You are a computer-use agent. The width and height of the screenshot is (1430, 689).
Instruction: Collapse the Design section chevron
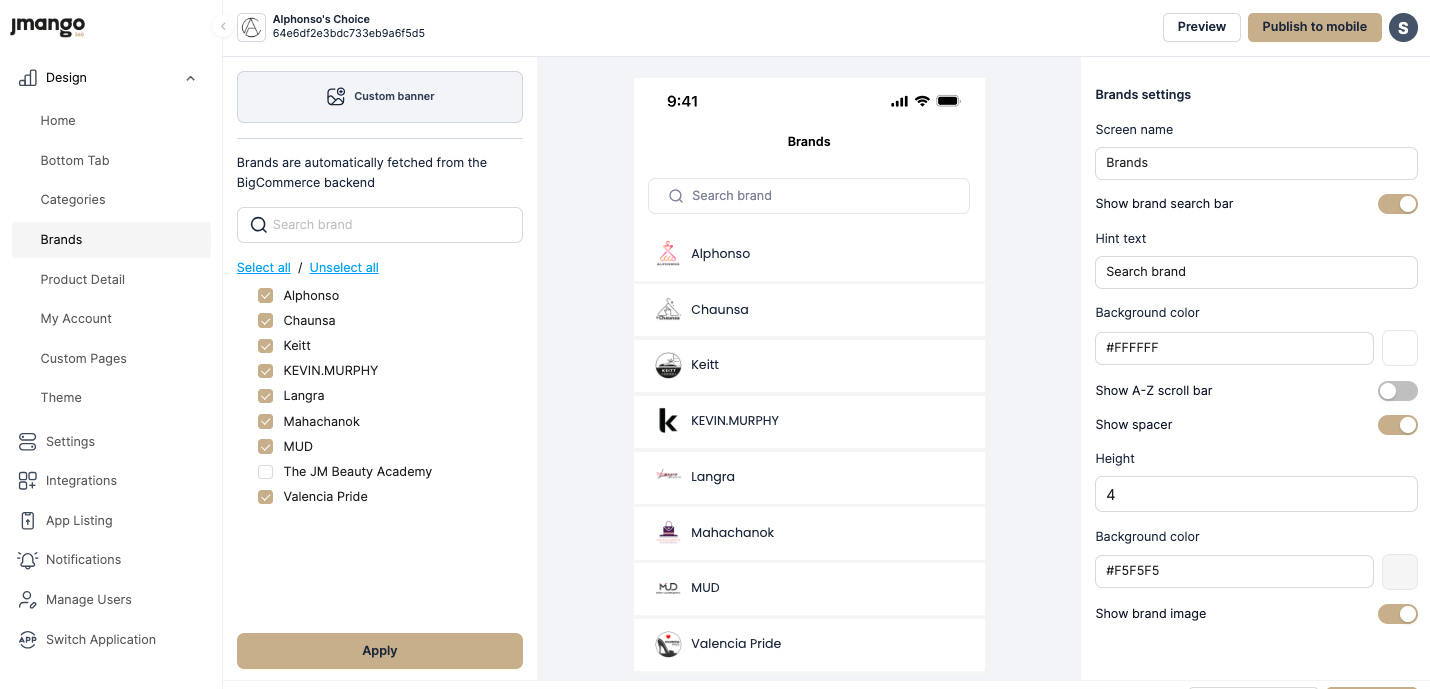190,78
